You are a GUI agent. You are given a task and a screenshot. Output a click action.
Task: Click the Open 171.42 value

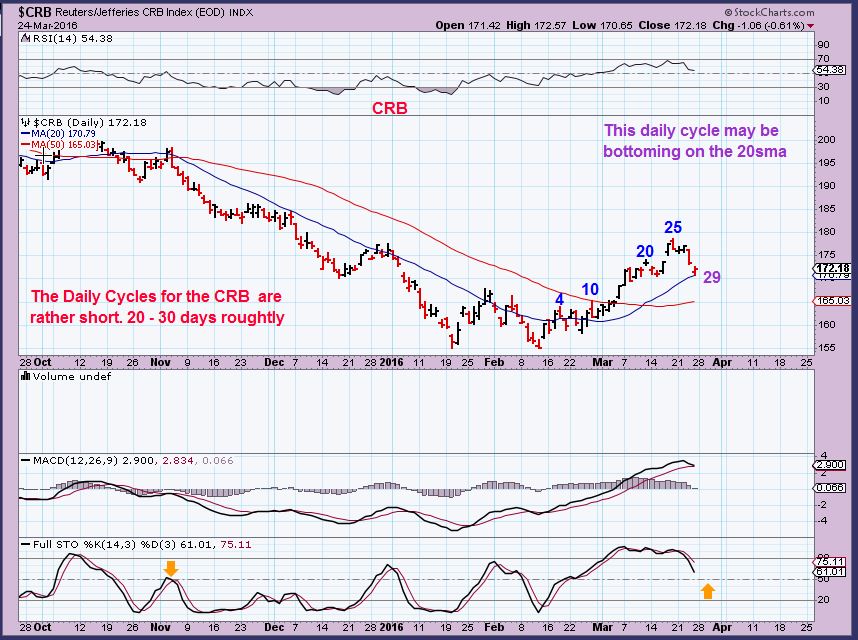pyautogui.click(x=468, y=25)
